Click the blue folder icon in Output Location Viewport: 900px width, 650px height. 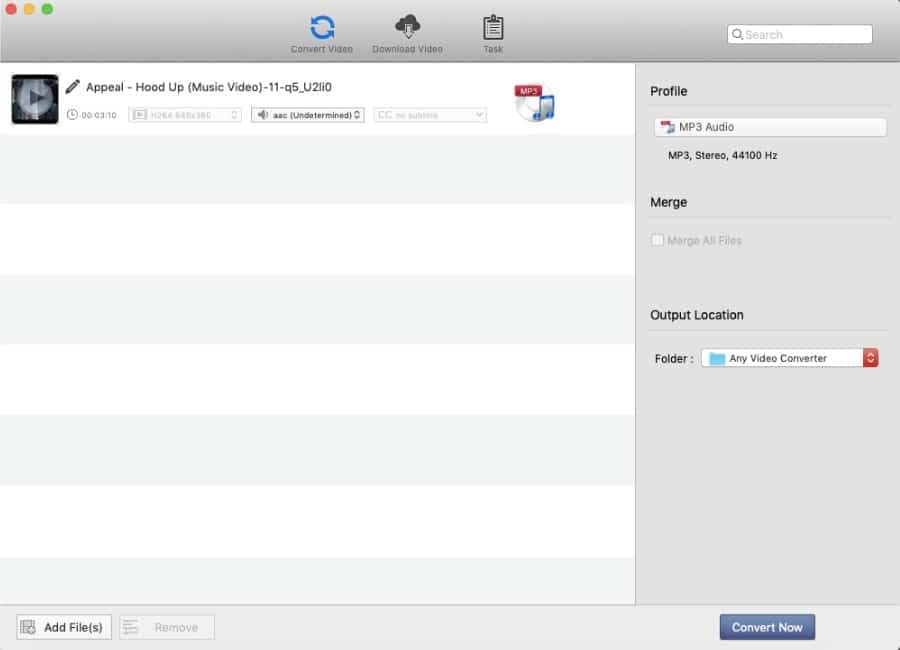[717, 358]
